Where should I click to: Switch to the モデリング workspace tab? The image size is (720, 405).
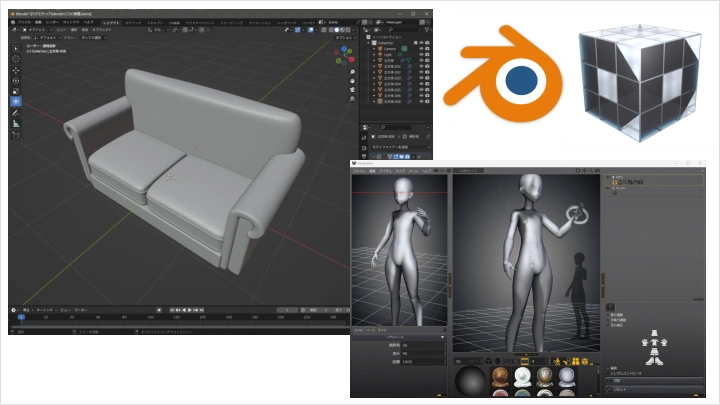click(133, 22)
